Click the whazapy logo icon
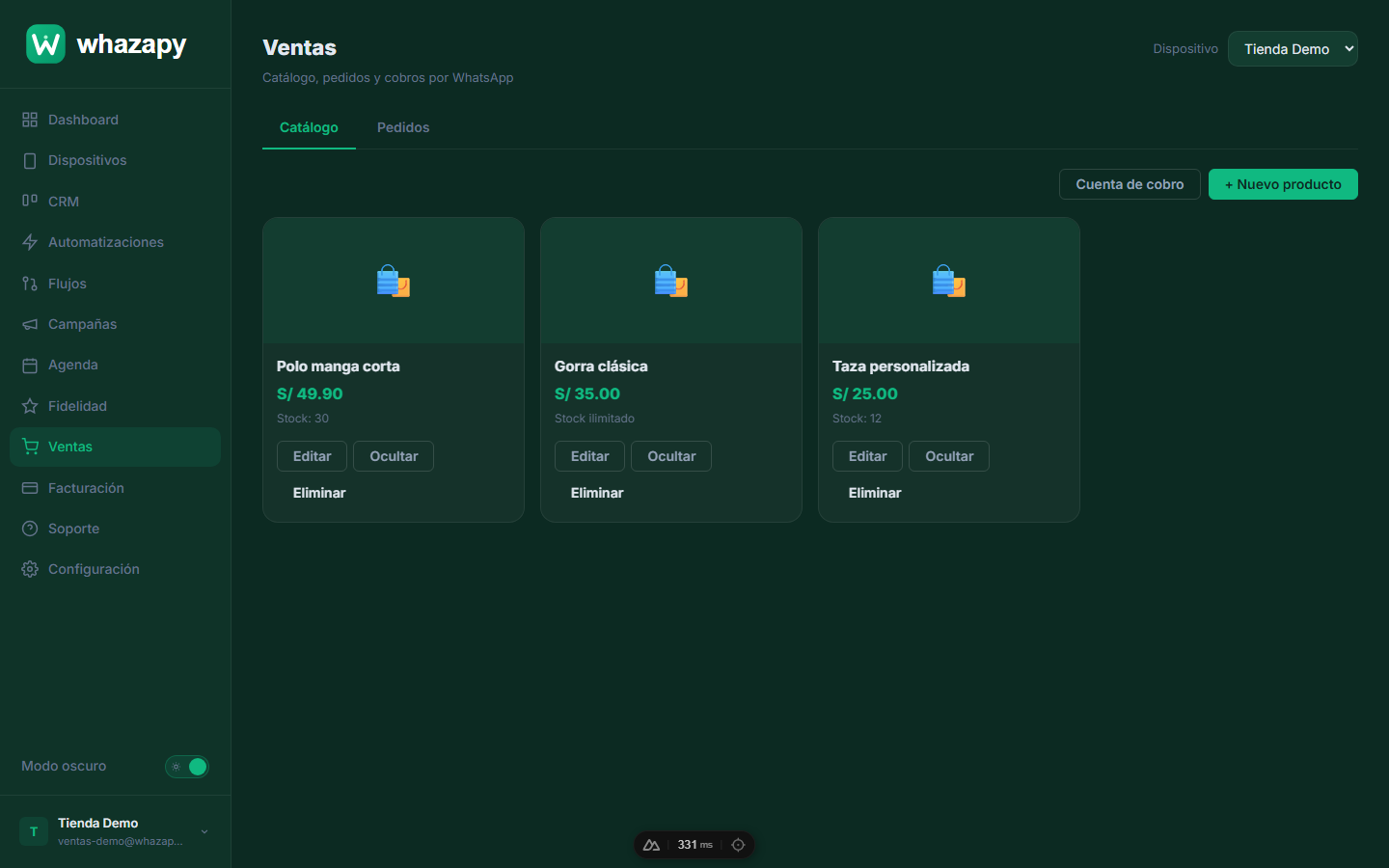The height and width of the screenshot is (868, 1389). 45,44
